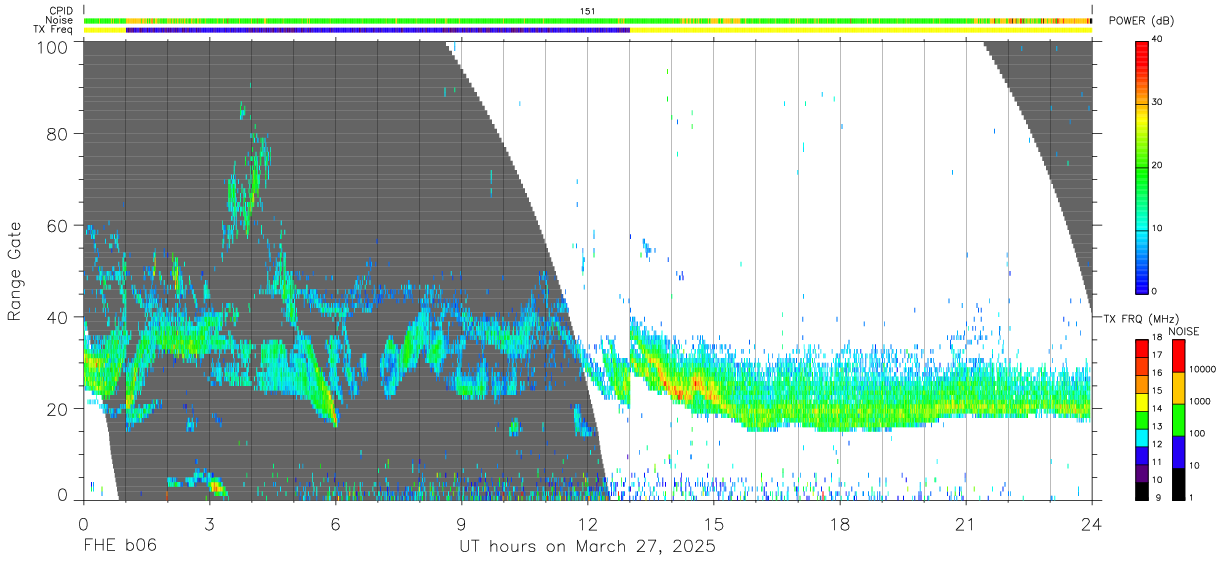Click the 21 tick on UT hours axis
The height and width of the screenshot is (567, 1228).
tap(965, 524)
